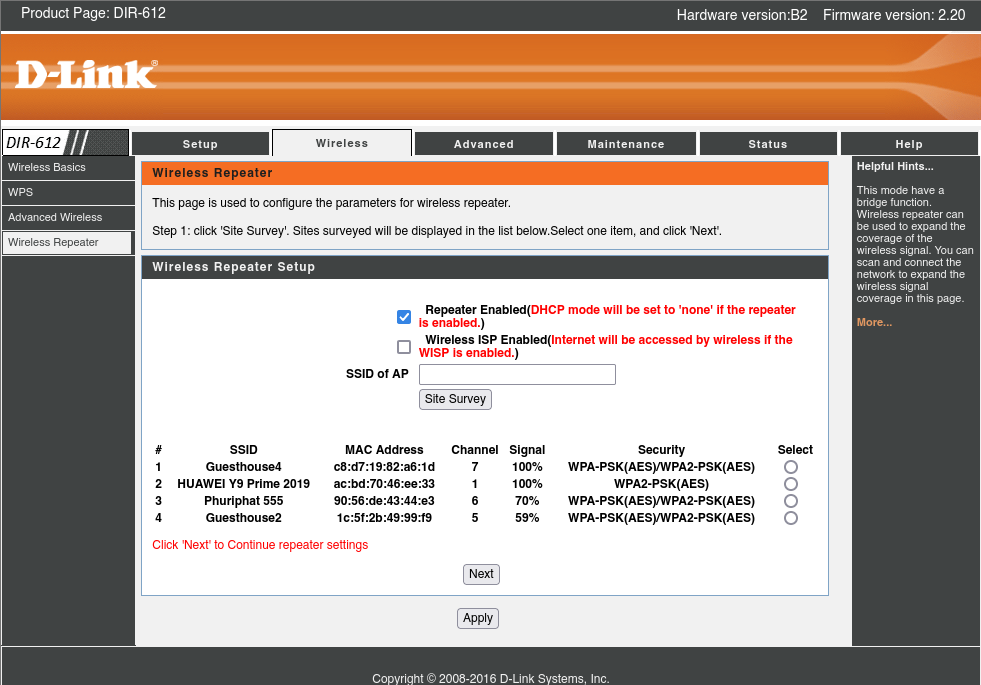Select the HUAWEI Y9 Prime 2019 radio button

click(791, 484)
